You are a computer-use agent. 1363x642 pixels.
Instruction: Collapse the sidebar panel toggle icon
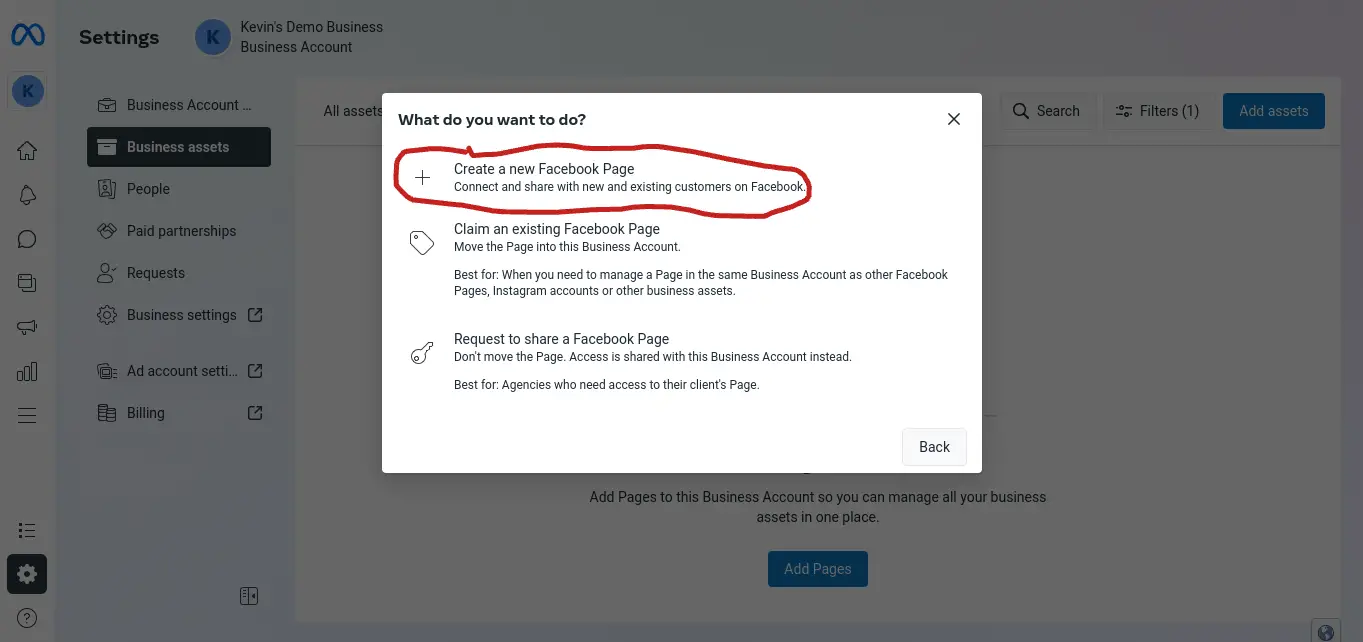[x=249, y=596]
